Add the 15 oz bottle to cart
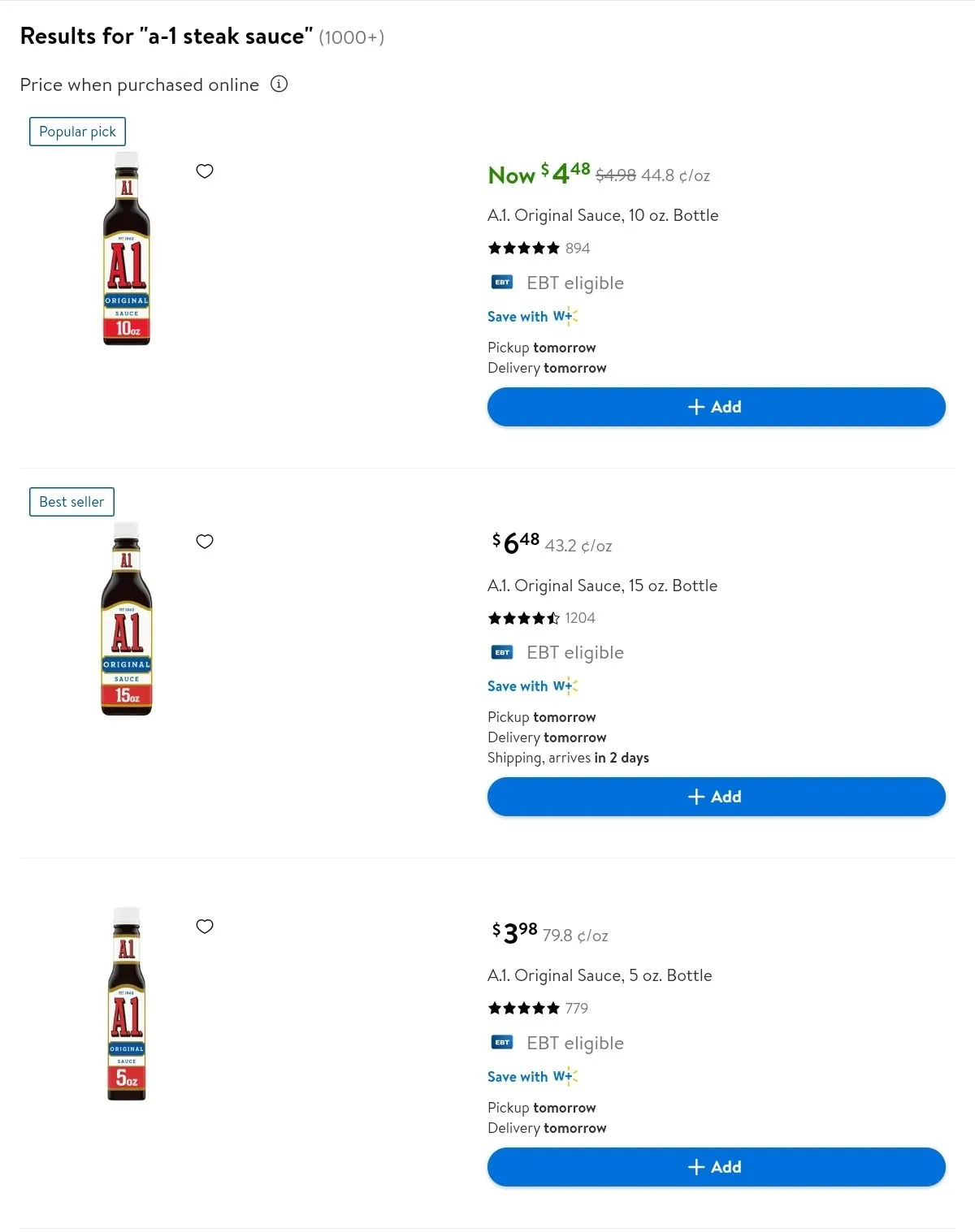Screen dimensions: 975x1232 pyautogui.click(x=716, y=797)
